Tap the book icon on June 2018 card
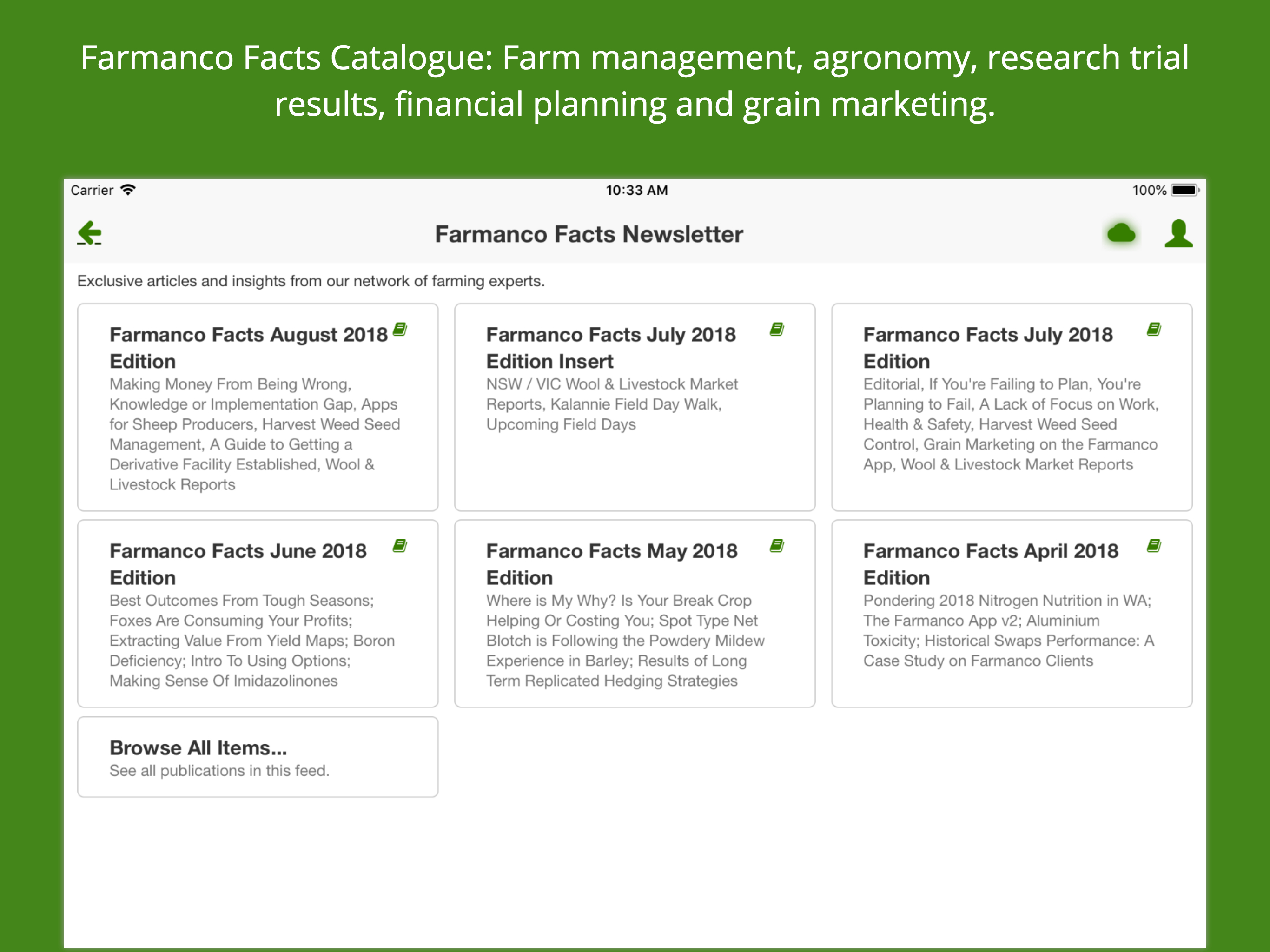This screenshot has width=1270, height=952. click(400, 546)
